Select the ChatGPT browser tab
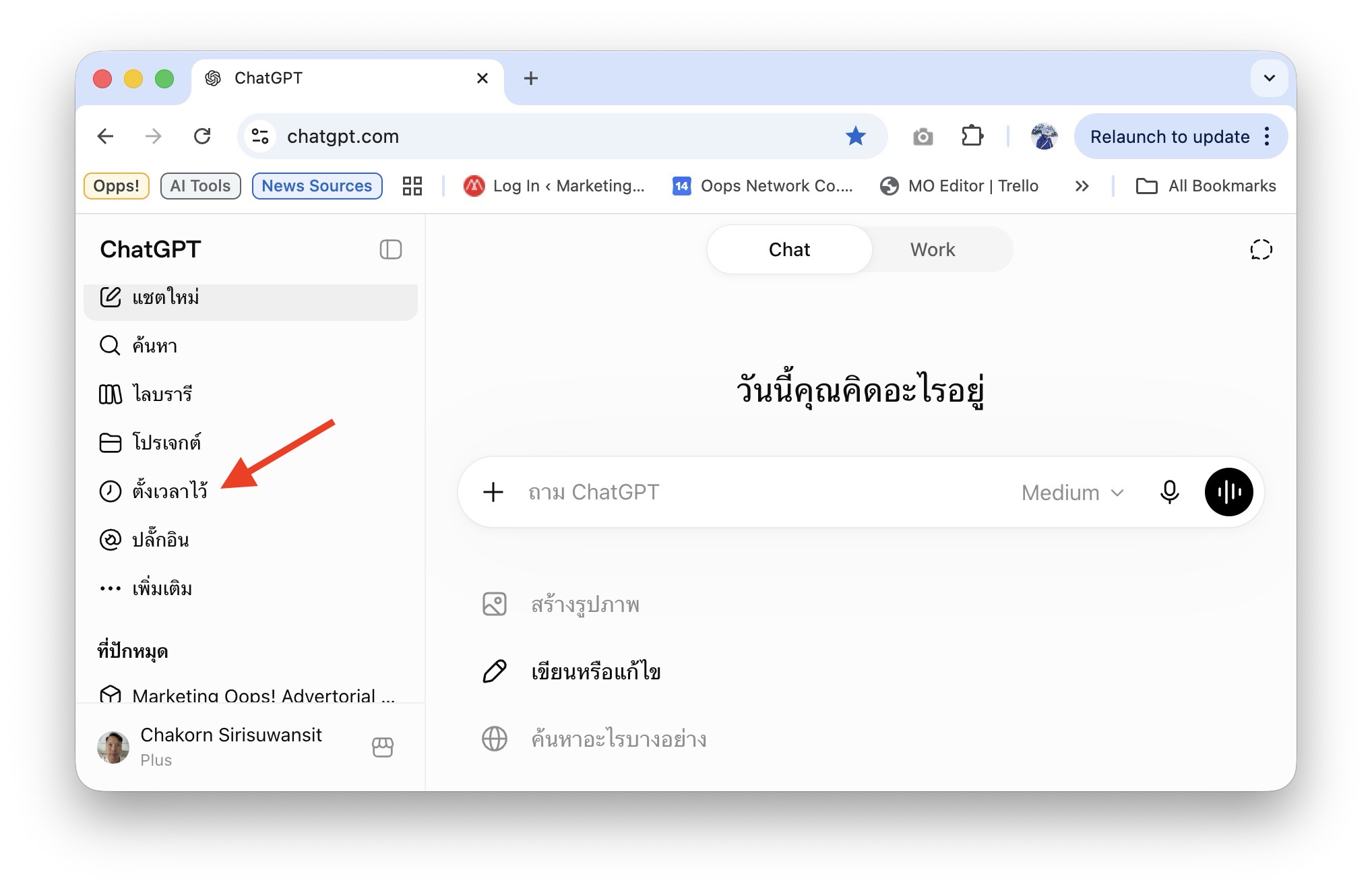 pos(347,79)
